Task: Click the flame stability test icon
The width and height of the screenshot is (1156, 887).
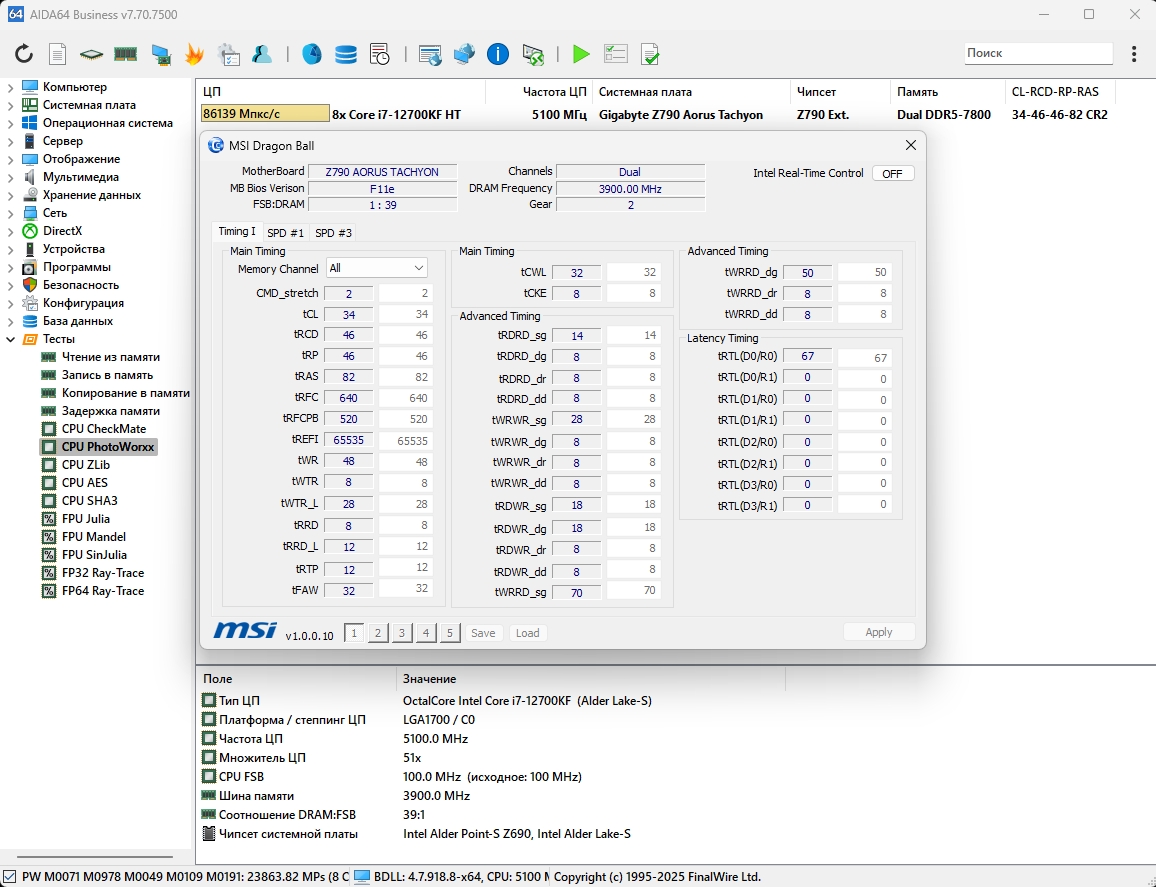Action: point(194,54)
